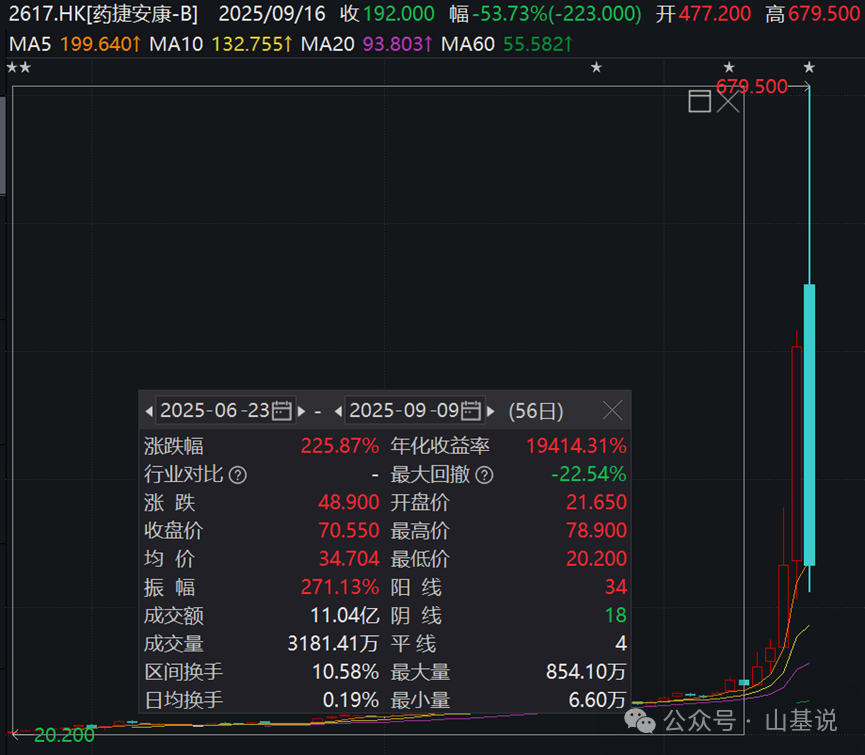The image size is (865, 755).
Task: Click the 年化收益率 value 19414.31%
Action: (576, 446)
